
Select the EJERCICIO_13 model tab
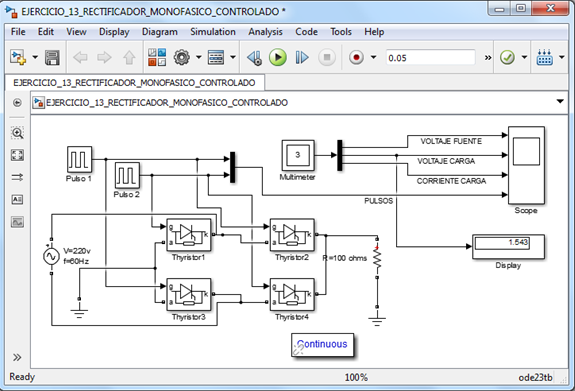(134, 83)
